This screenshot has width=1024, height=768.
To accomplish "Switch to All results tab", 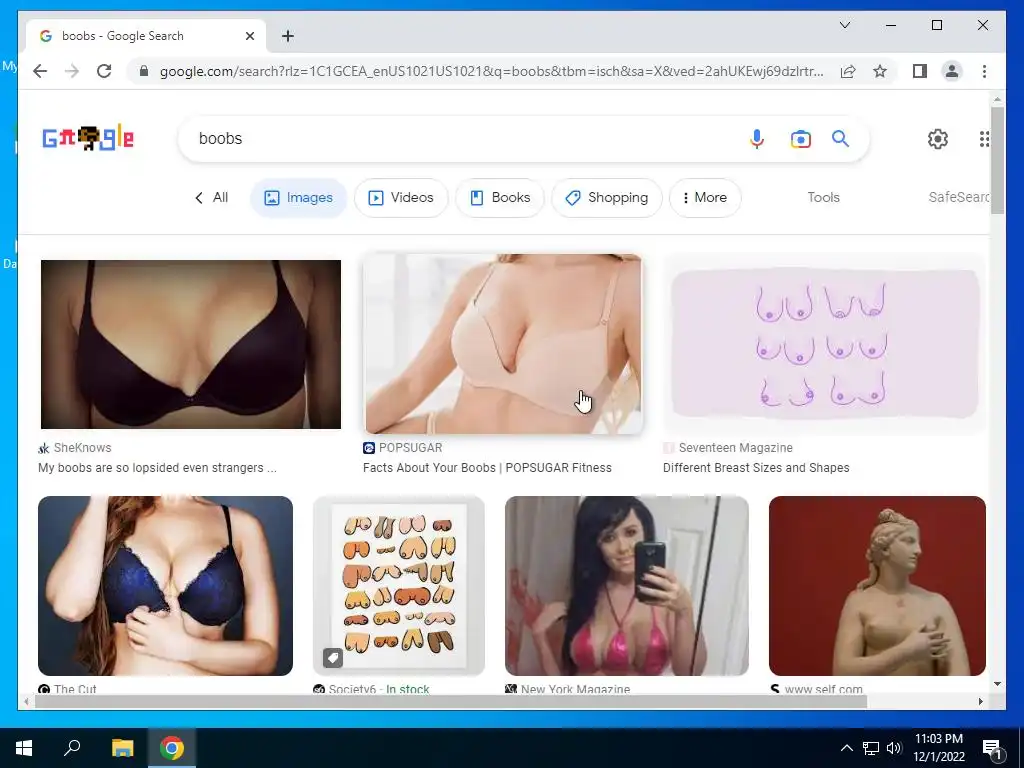I will coord(211,197).
